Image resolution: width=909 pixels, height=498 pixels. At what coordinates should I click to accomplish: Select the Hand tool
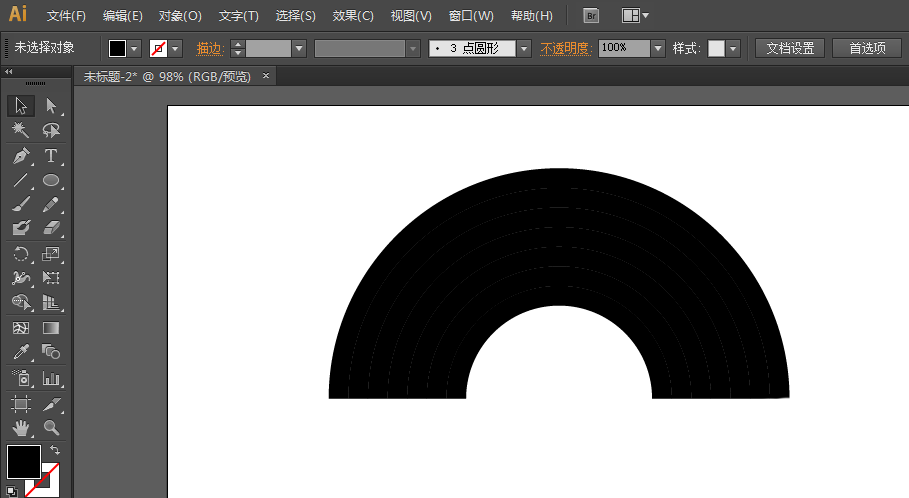click(20, 428)
